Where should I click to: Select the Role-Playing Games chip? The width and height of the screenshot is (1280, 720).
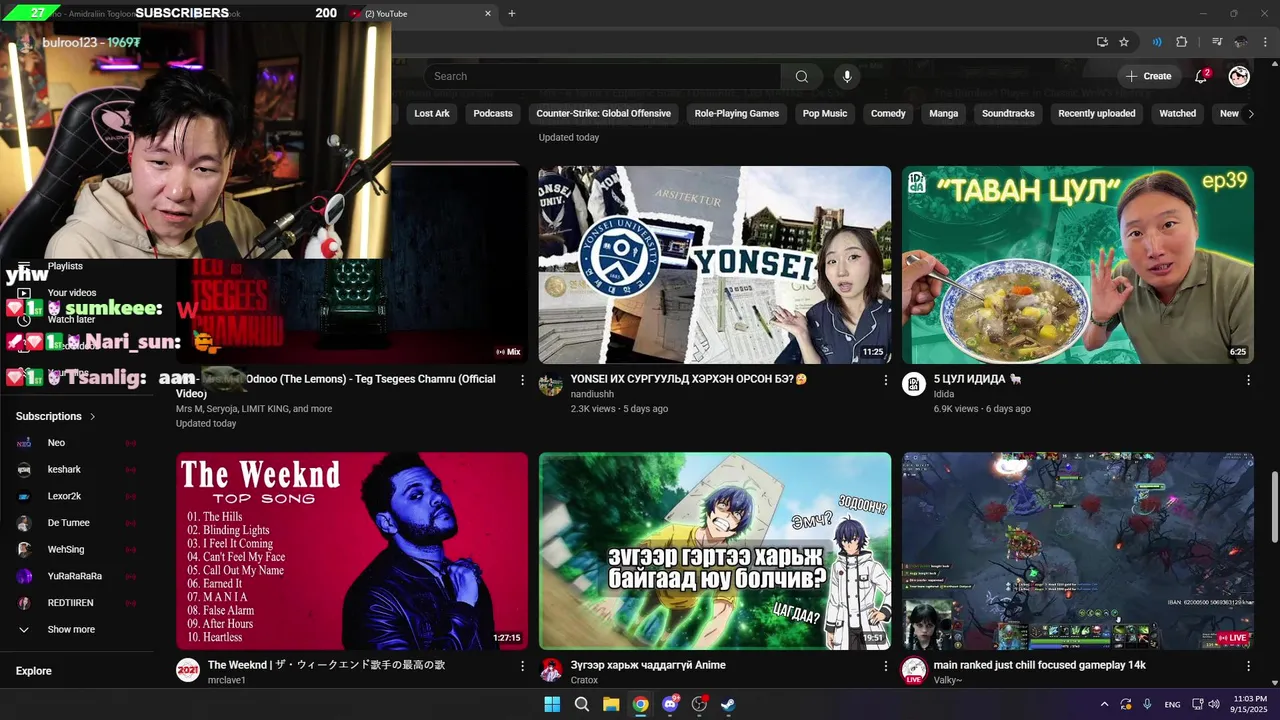737,114
